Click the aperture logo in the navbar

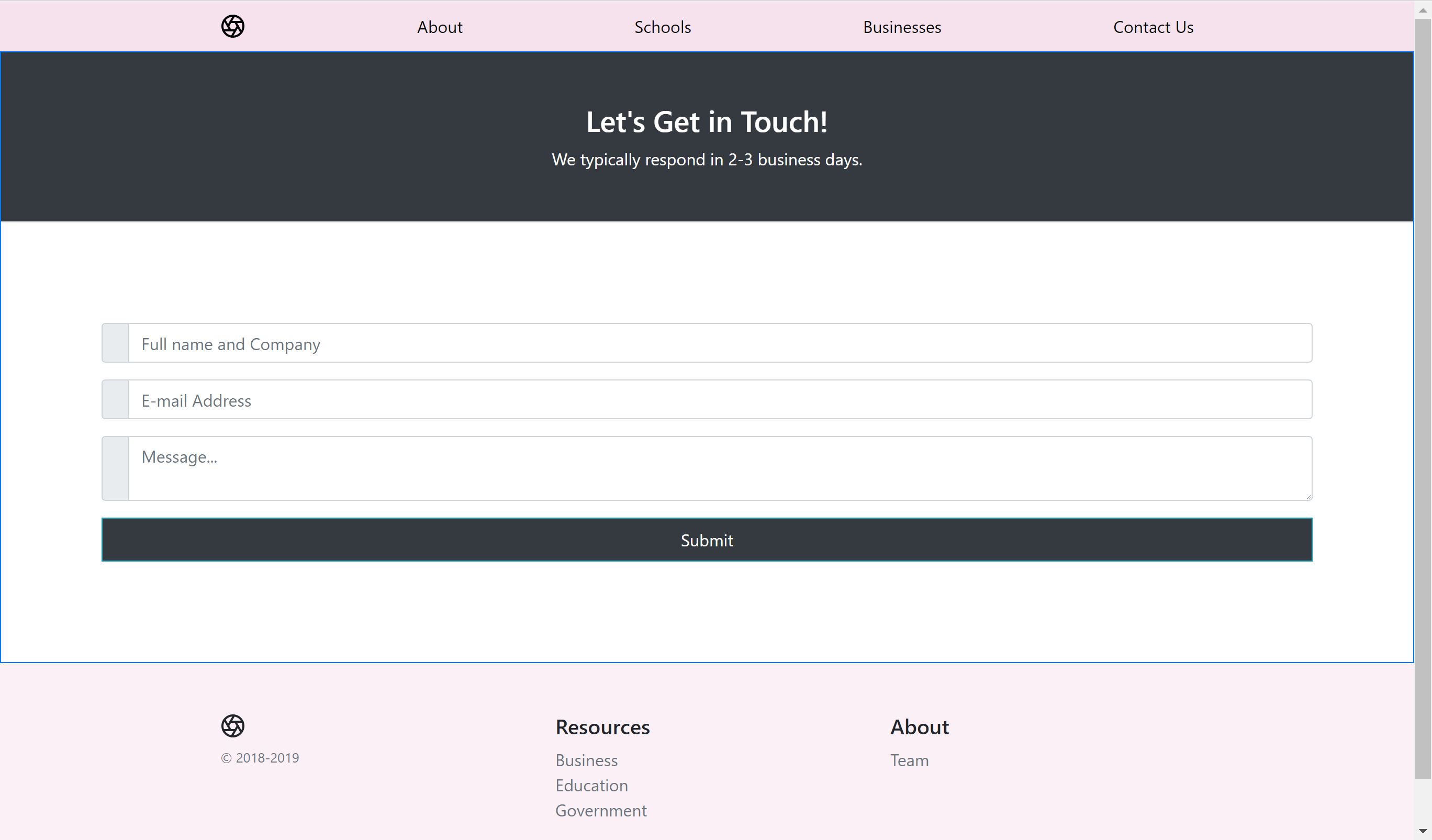(x=232, y=27)
